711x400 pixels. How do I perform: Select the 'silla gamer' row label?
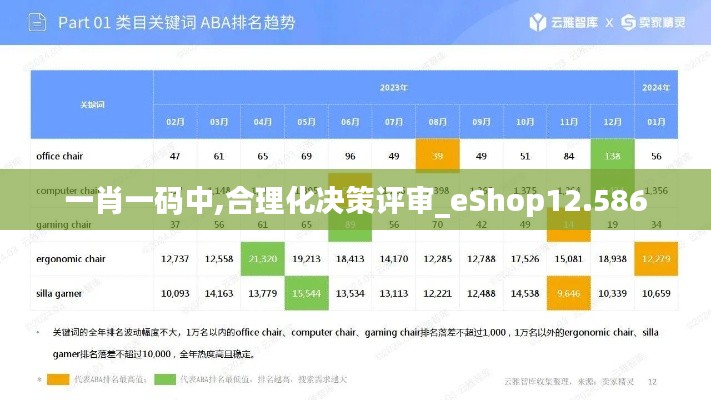click(59, 293)
